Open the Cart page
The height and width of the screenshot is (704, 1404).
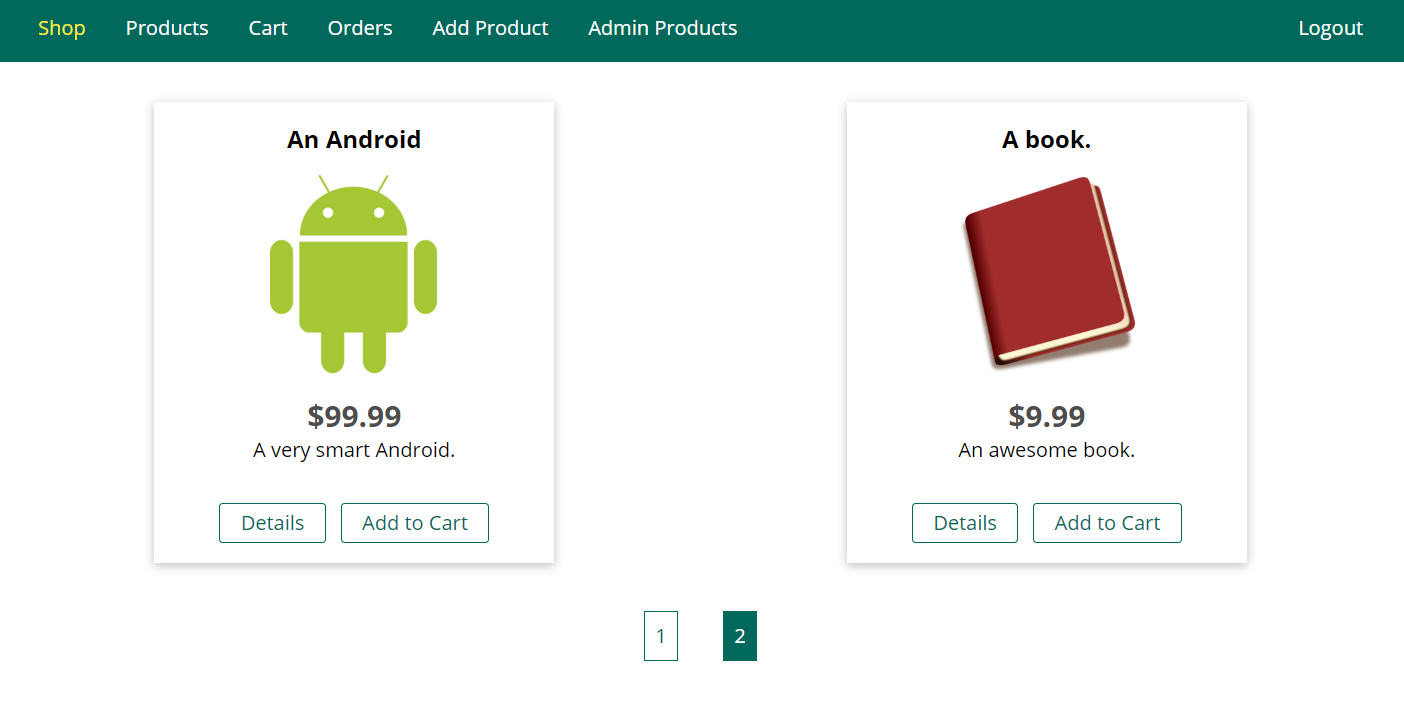pyautogui.click(x=268, y=28)
